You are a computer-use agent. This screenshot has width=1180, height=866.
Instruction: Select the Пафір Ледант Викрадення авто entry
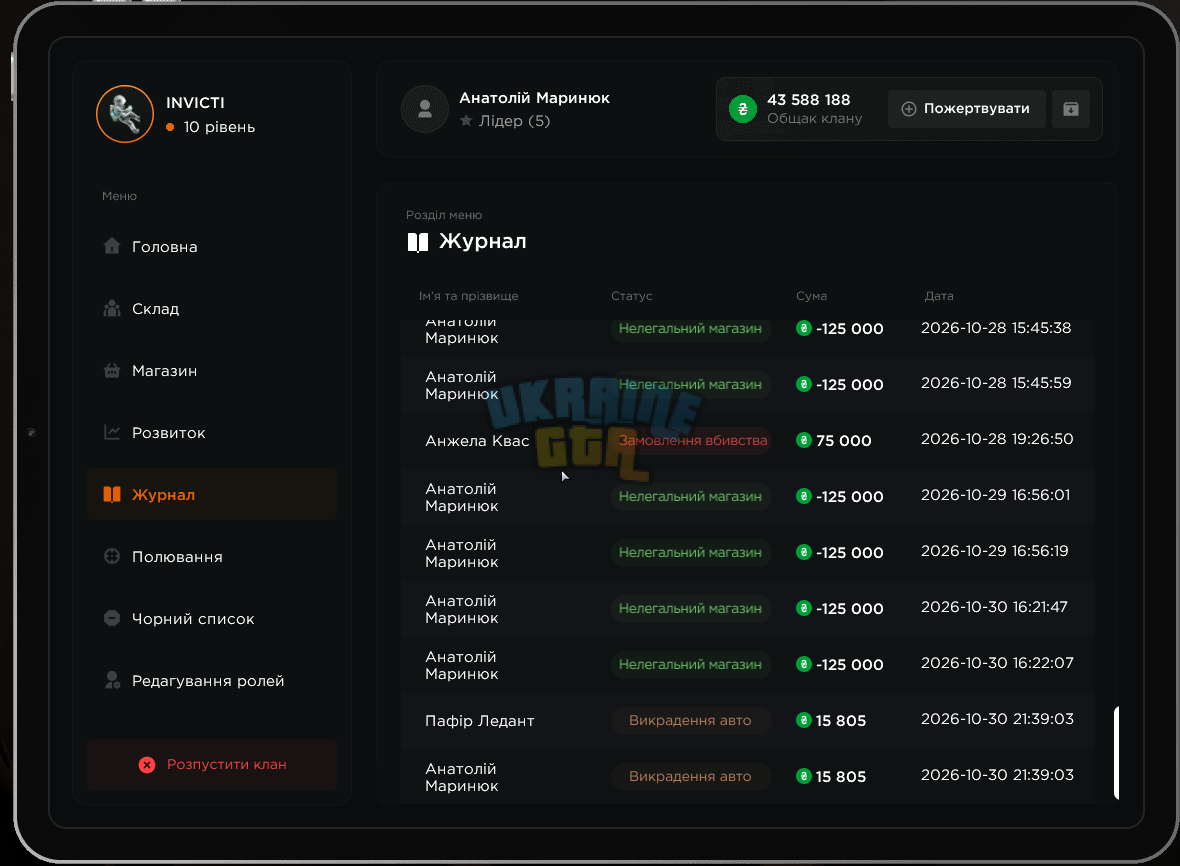(x=747, y=720)
